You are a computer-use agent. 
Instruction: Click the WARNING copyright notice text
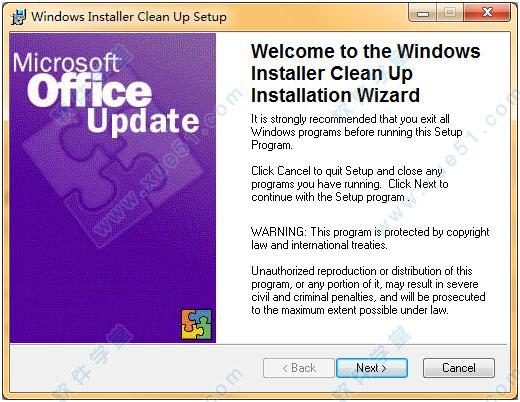(370, 238)
